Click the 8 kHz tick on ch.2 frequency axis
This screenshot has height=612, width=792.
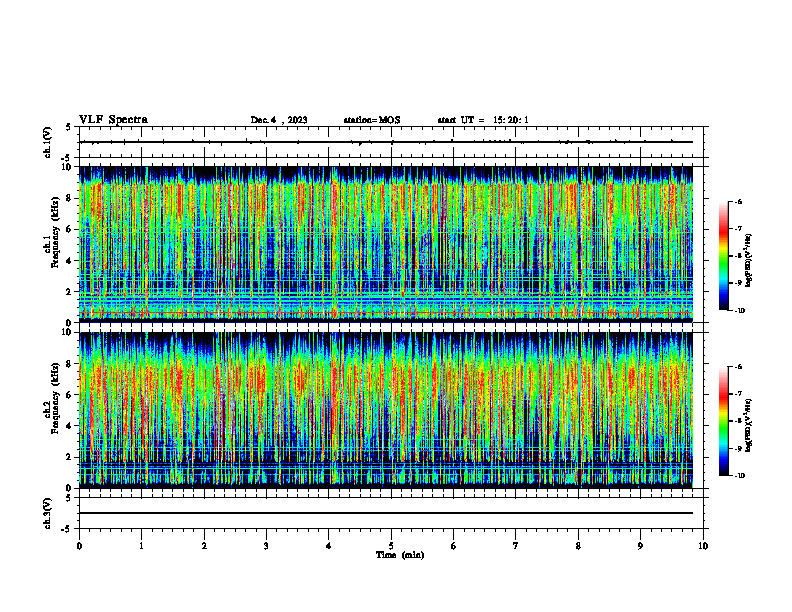click(x=69, y=364)
